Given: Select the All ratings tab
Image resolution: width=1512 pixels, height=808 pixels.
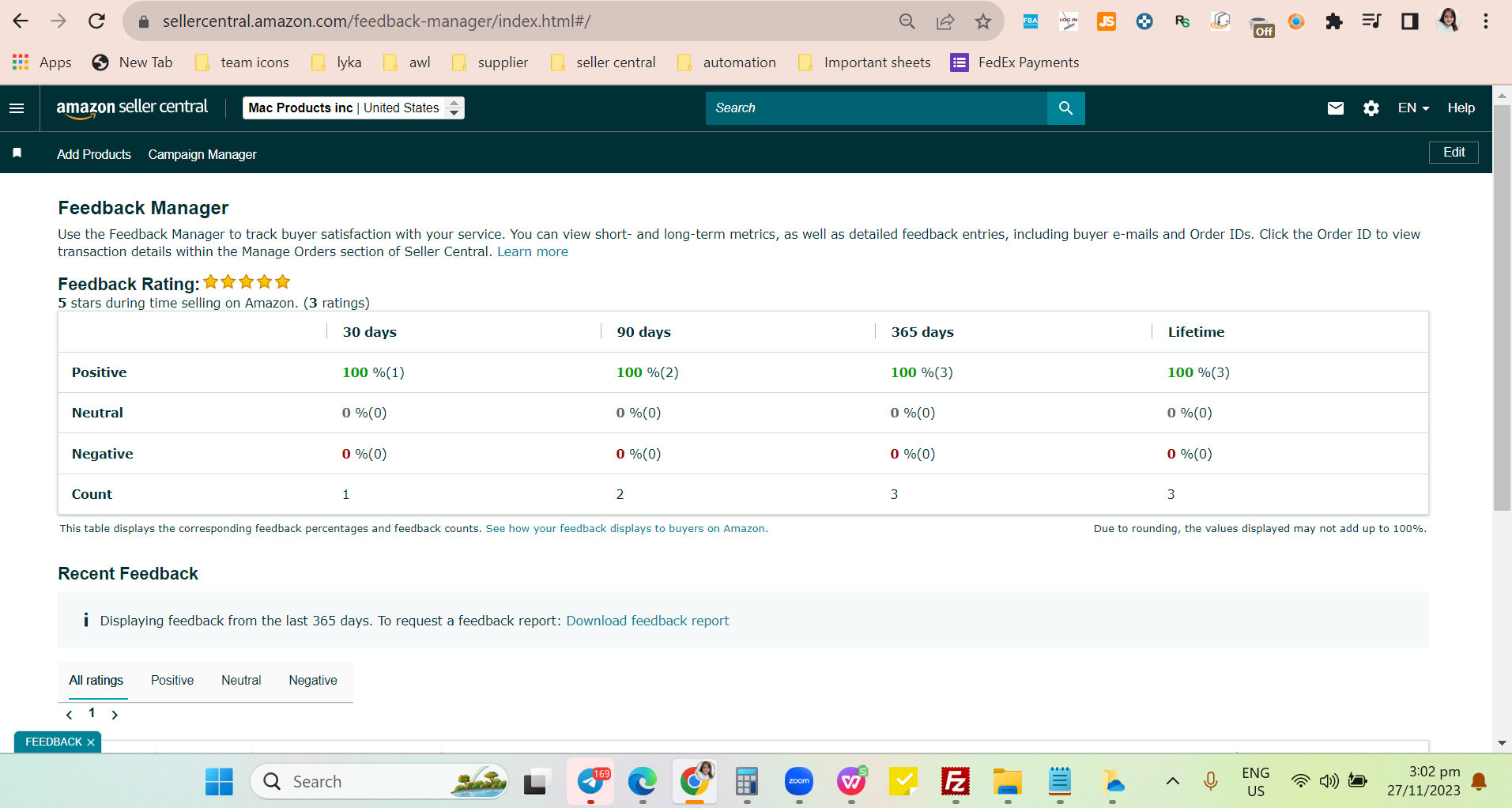Looking at the screenshot, I should pyautogui.click(x=96, y=681).
